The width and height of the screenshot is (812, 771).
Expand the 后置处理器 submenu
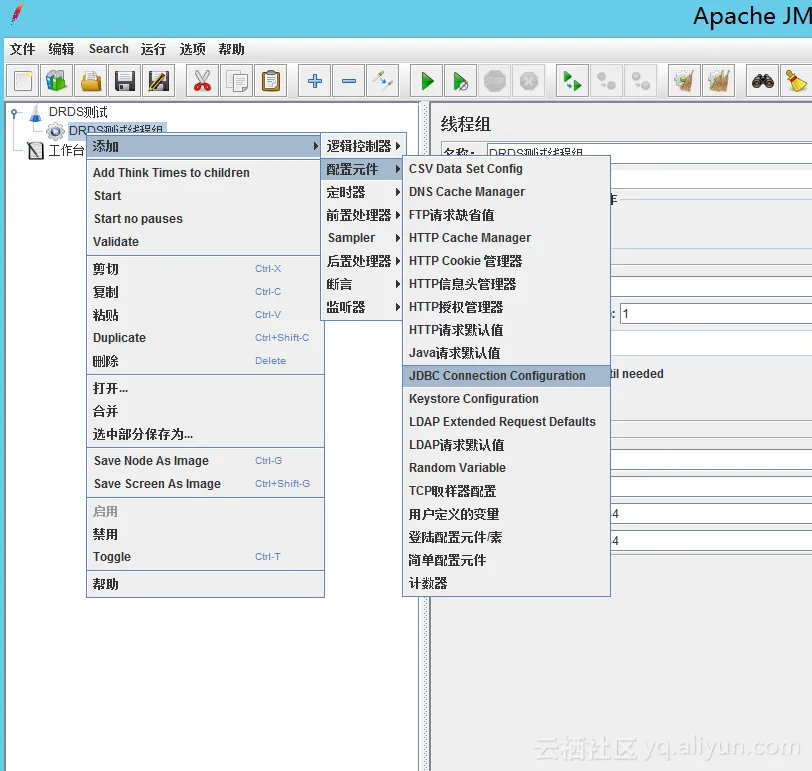click(x=362, y=261)
